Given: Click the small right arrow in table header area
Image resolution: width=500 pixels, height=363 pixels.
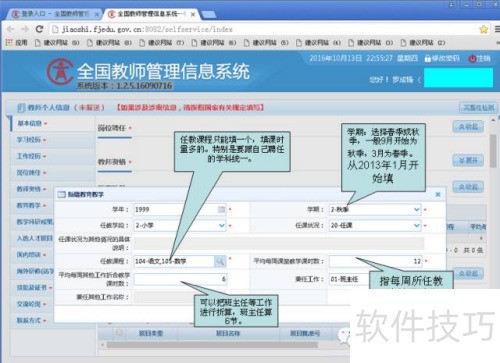Looking at the screenshot, I should pyautogui.click(x=481, y=238).
